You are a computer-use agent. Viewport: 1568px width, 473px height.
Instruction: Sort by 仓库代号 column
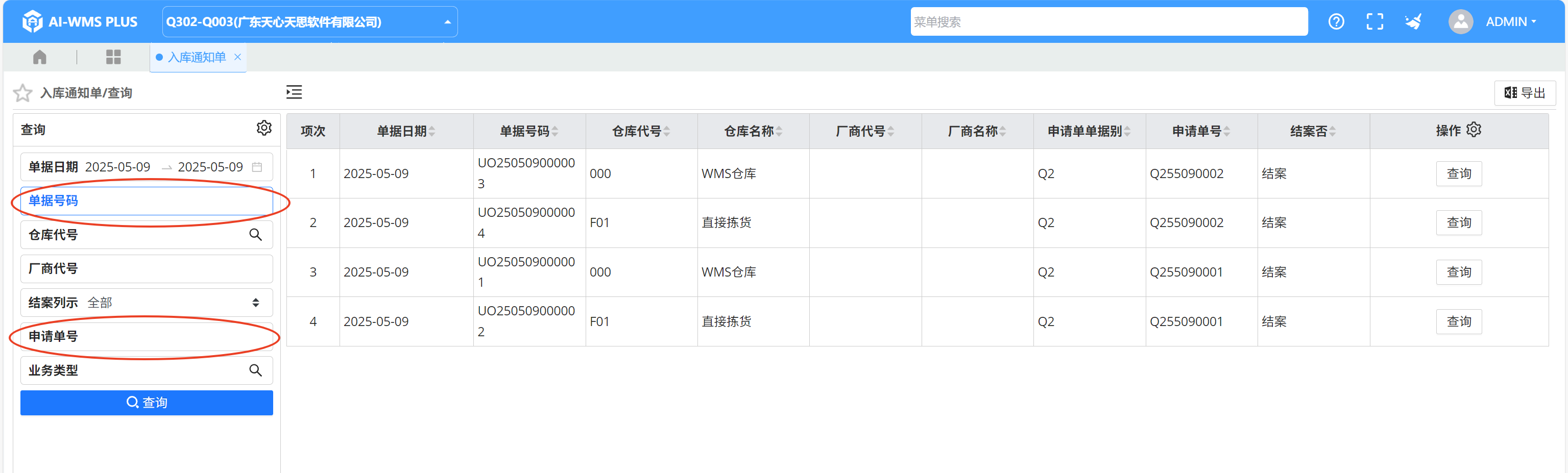click(666, 131)
